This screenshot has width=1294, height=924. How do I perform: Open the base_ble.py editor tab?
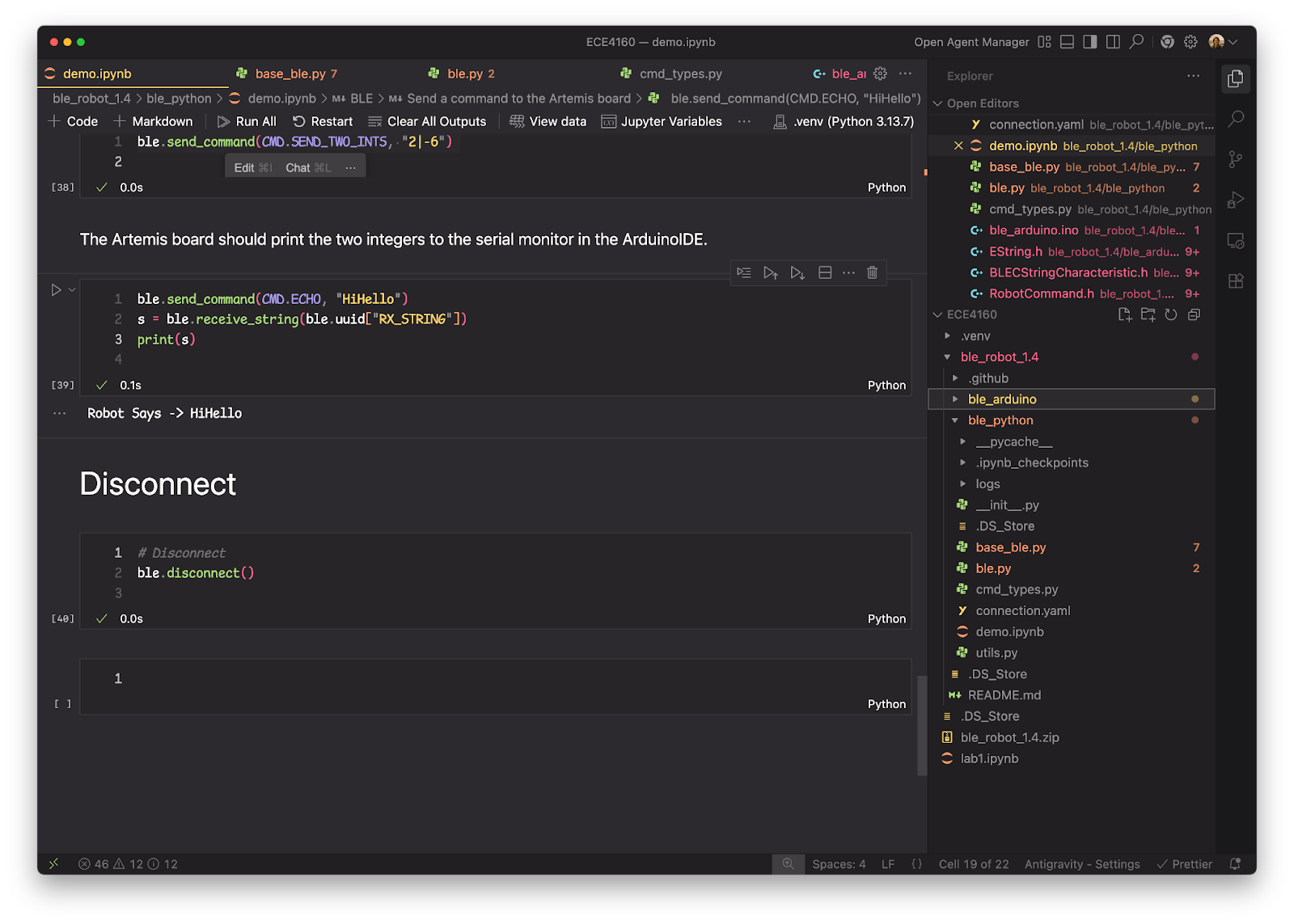click(x=289, y=74)
